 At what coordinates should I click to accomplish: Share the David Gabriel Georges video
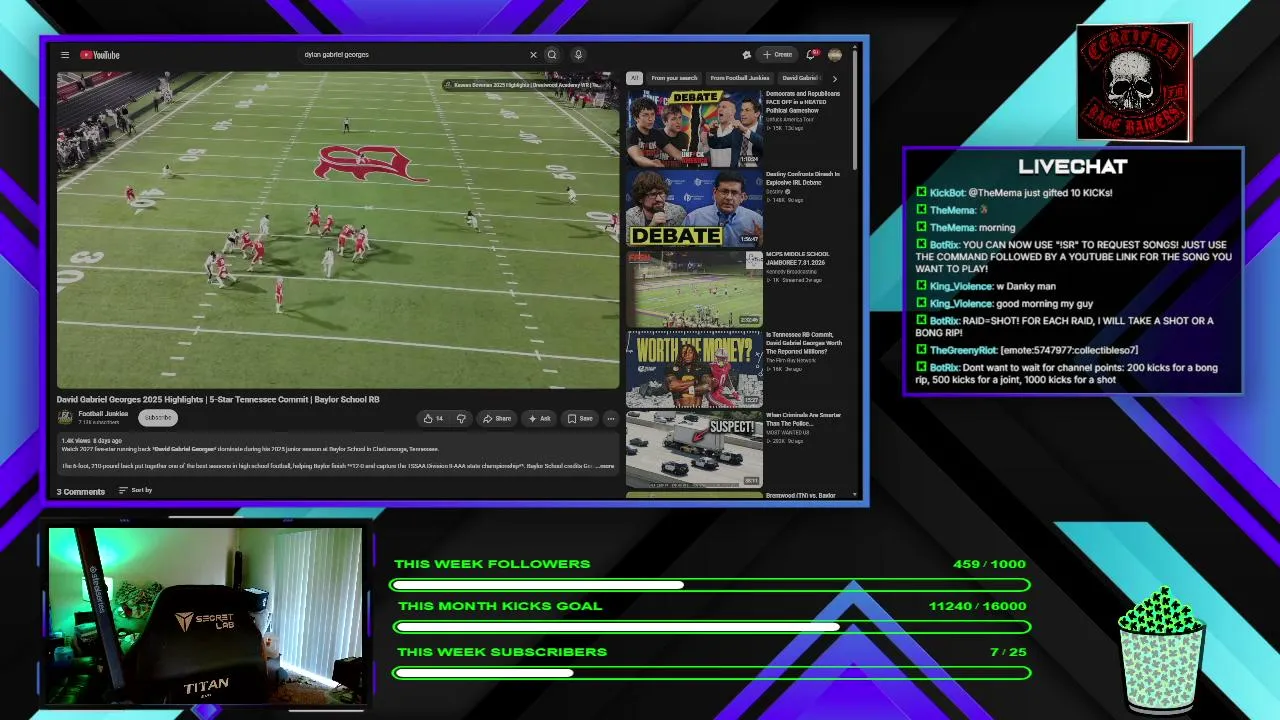[x=496, y=419]
